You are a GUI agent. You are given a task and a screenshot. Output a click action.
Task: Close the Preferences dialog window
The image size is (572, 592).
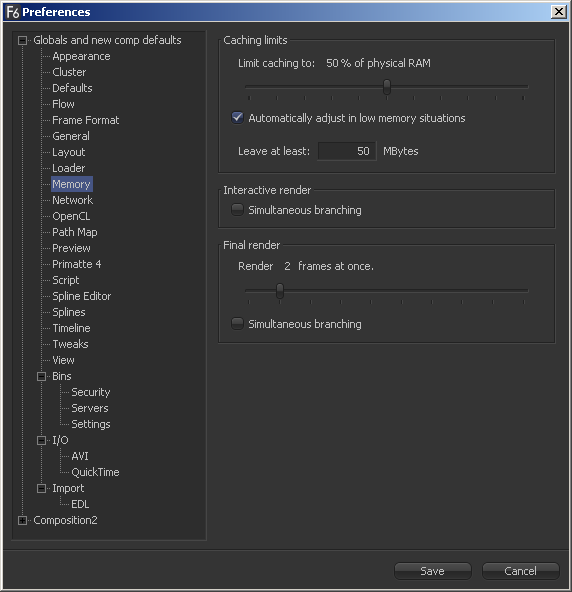coord(559,12)
